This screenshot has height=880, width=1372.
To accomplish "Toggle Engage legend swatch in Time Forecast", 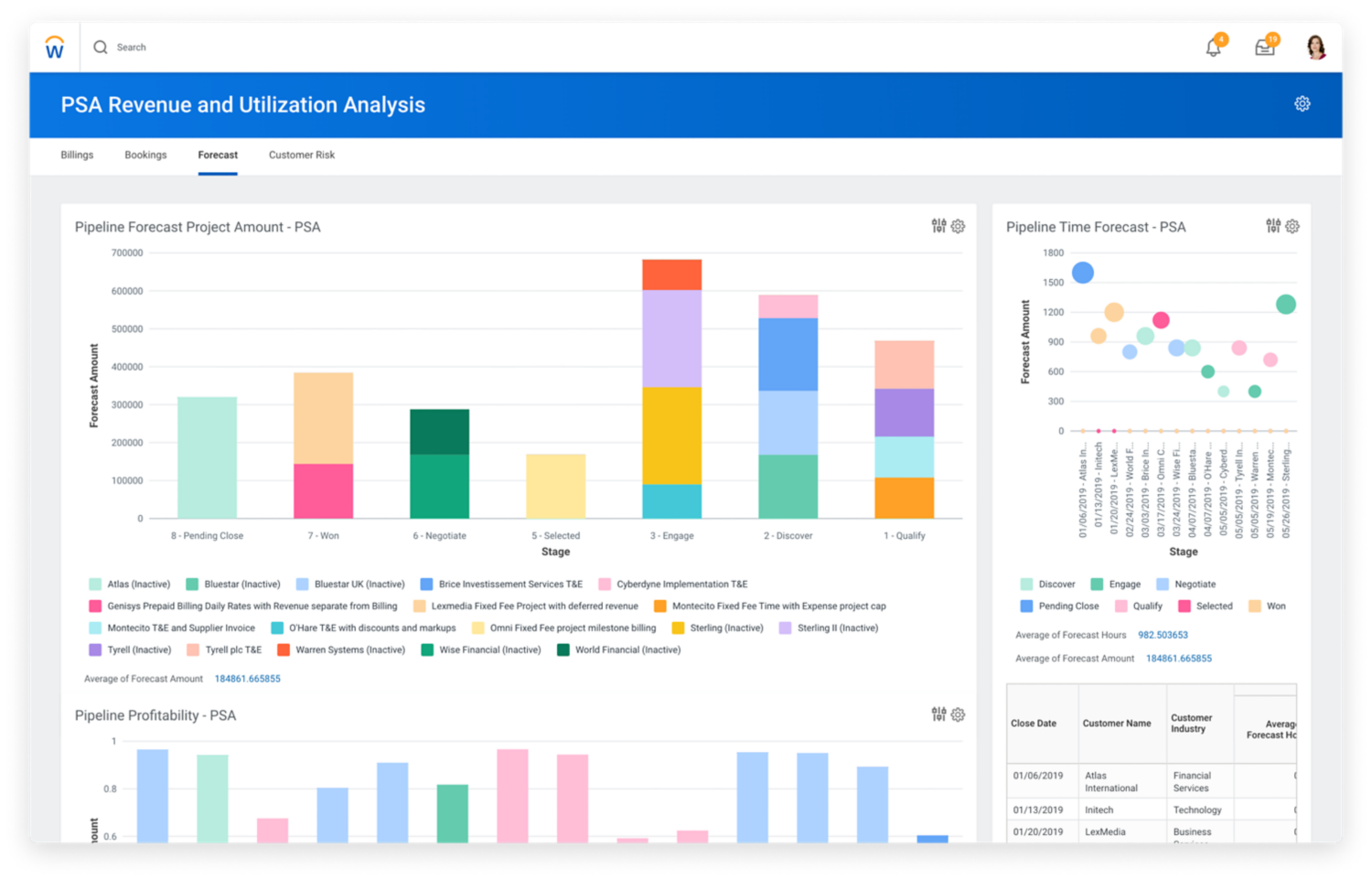I will tap(1097, 585).
